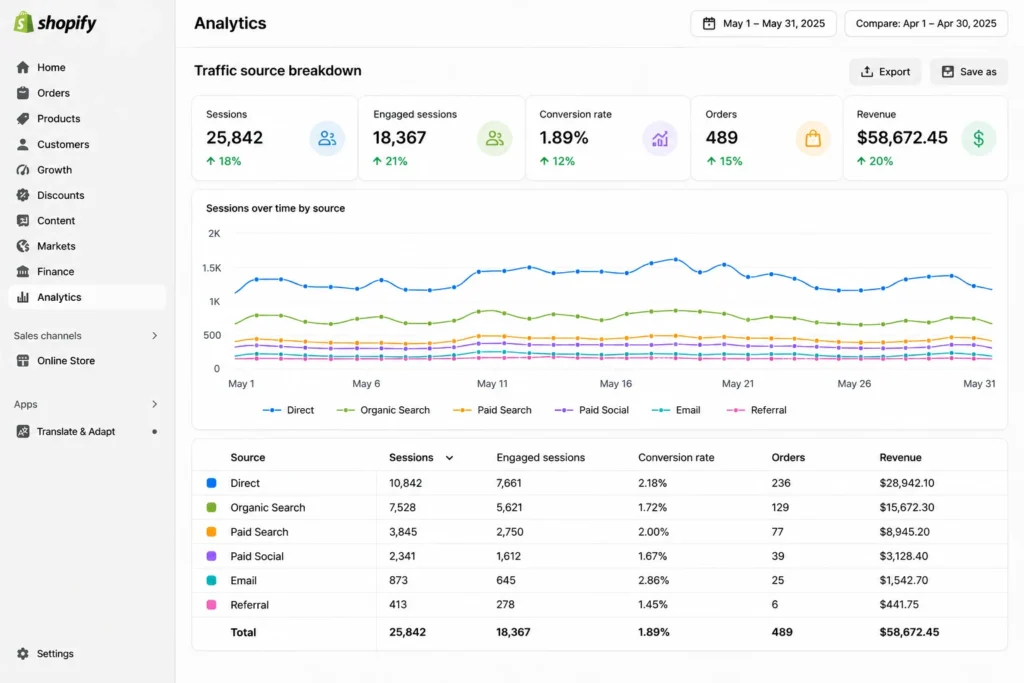This screenshot has height=683, width=1024.
Task: Click the Customers person icon
Action: (x=23, y=144)
